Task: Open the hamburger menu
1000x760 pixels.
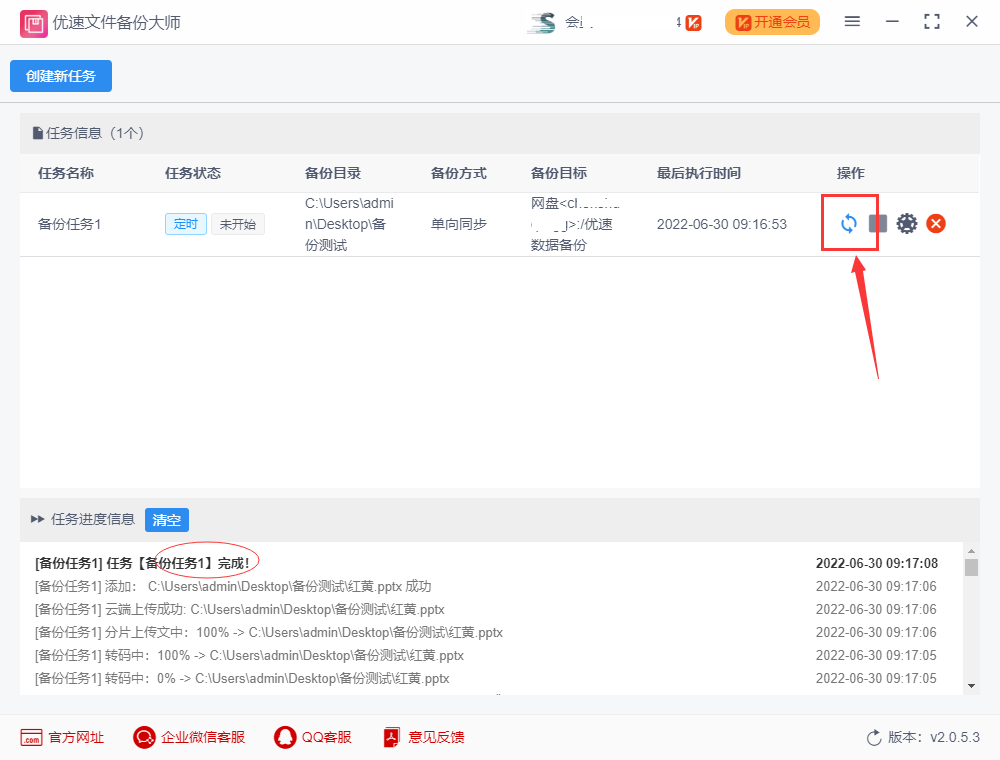Action: 852,21
